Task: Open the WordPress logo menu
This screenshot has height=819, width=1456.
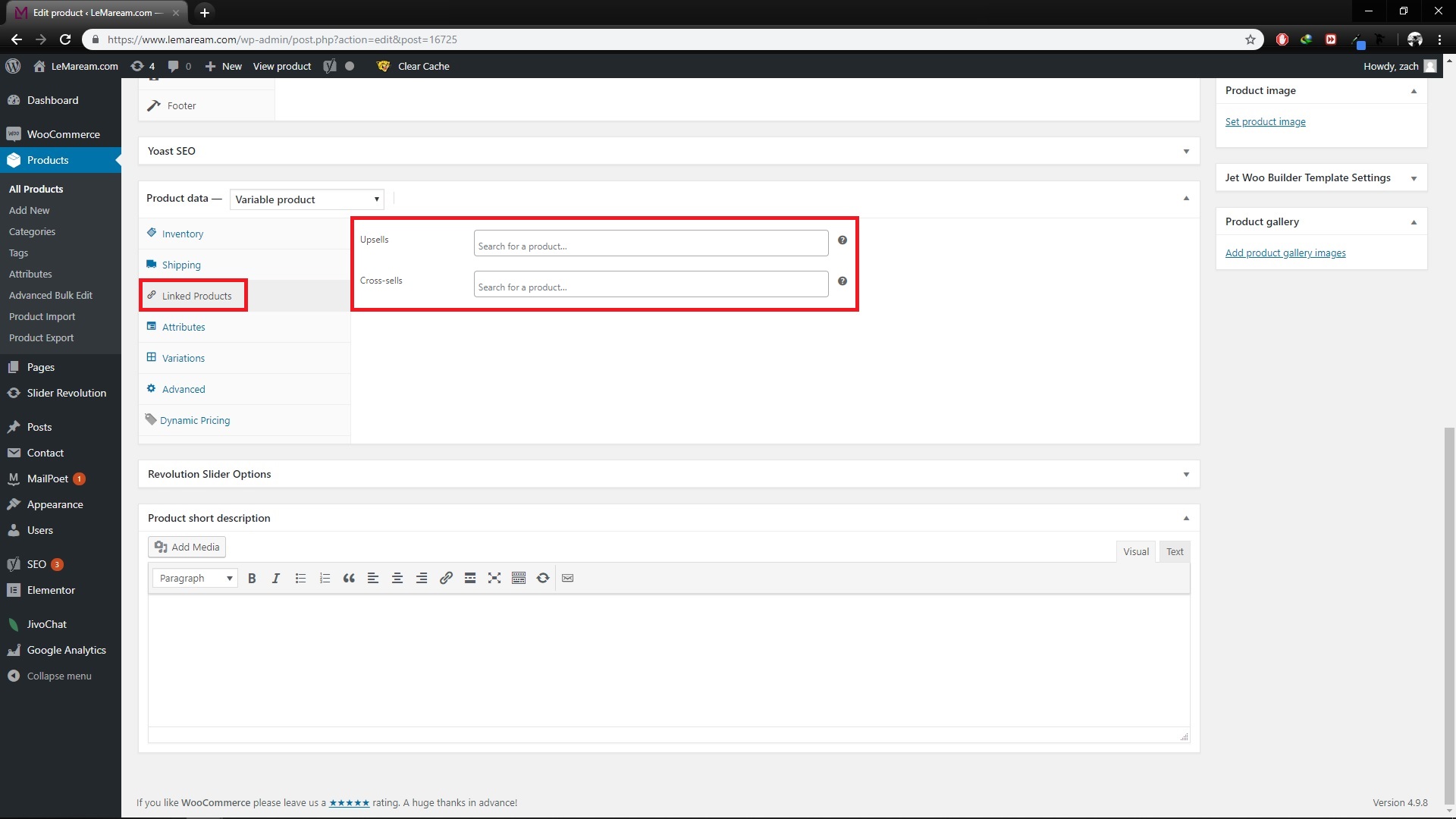Action: (13, 66)
